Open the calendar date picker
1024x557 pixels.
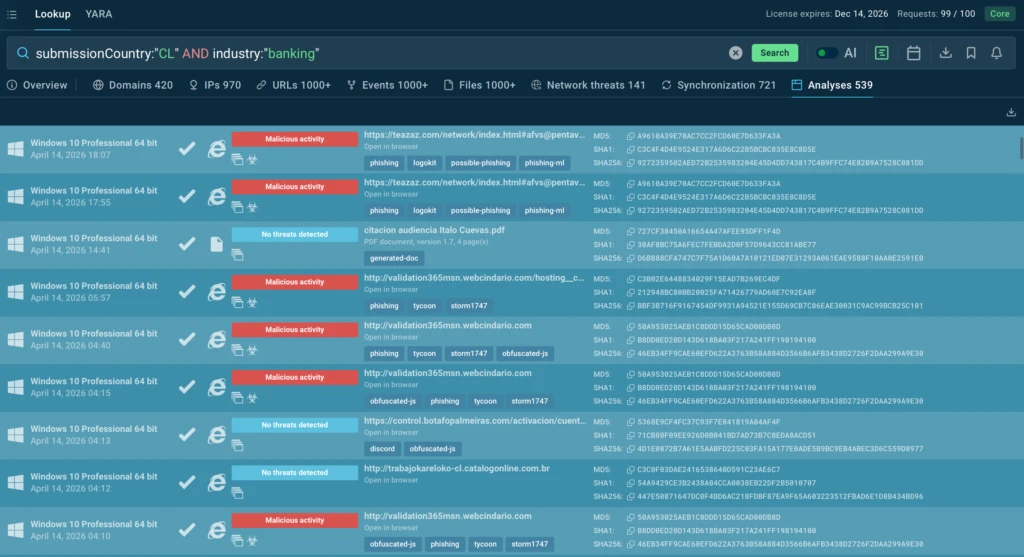(x=913, y=53)
